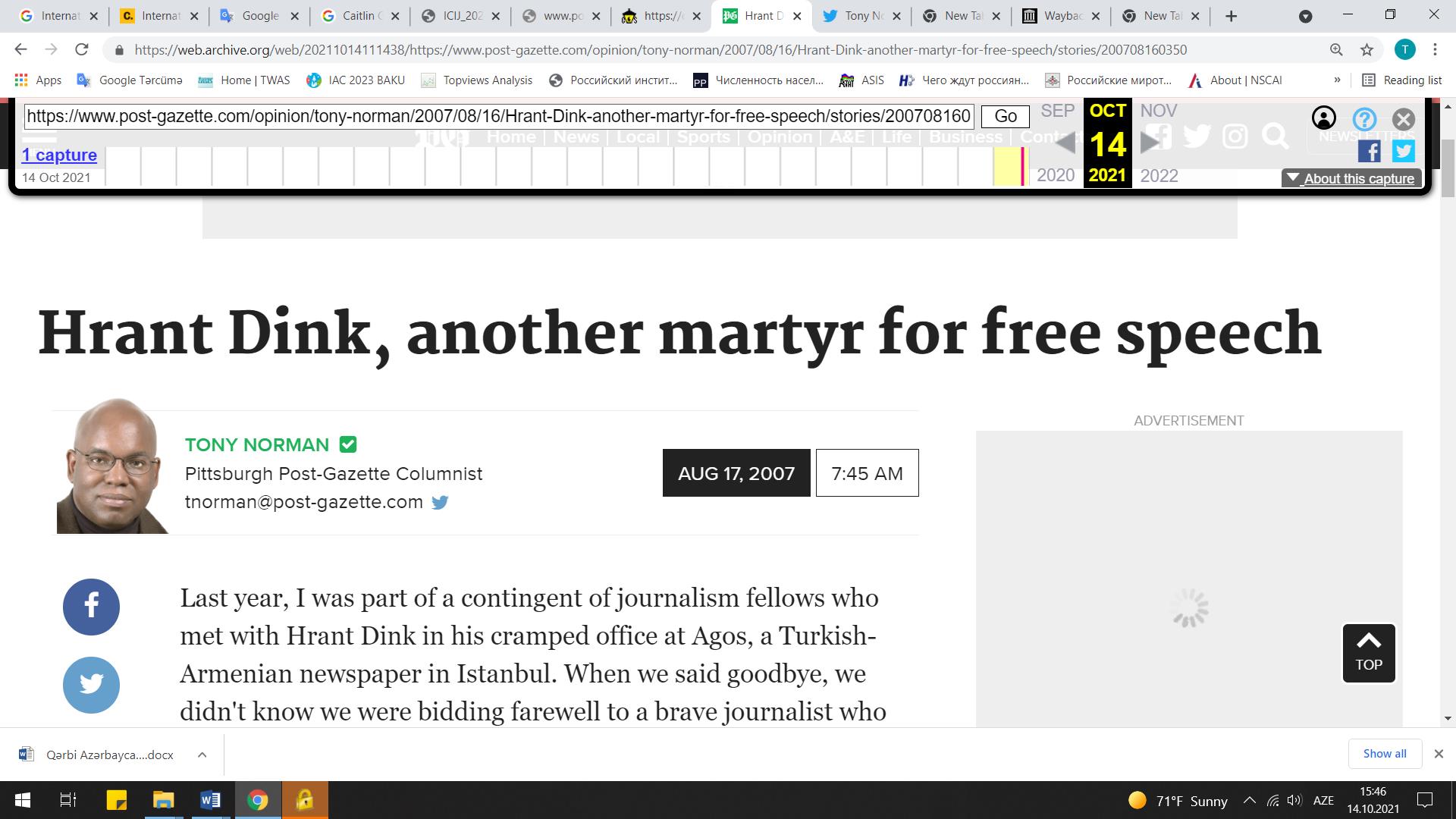Switch to Word on the taskbar

[210, 800]
